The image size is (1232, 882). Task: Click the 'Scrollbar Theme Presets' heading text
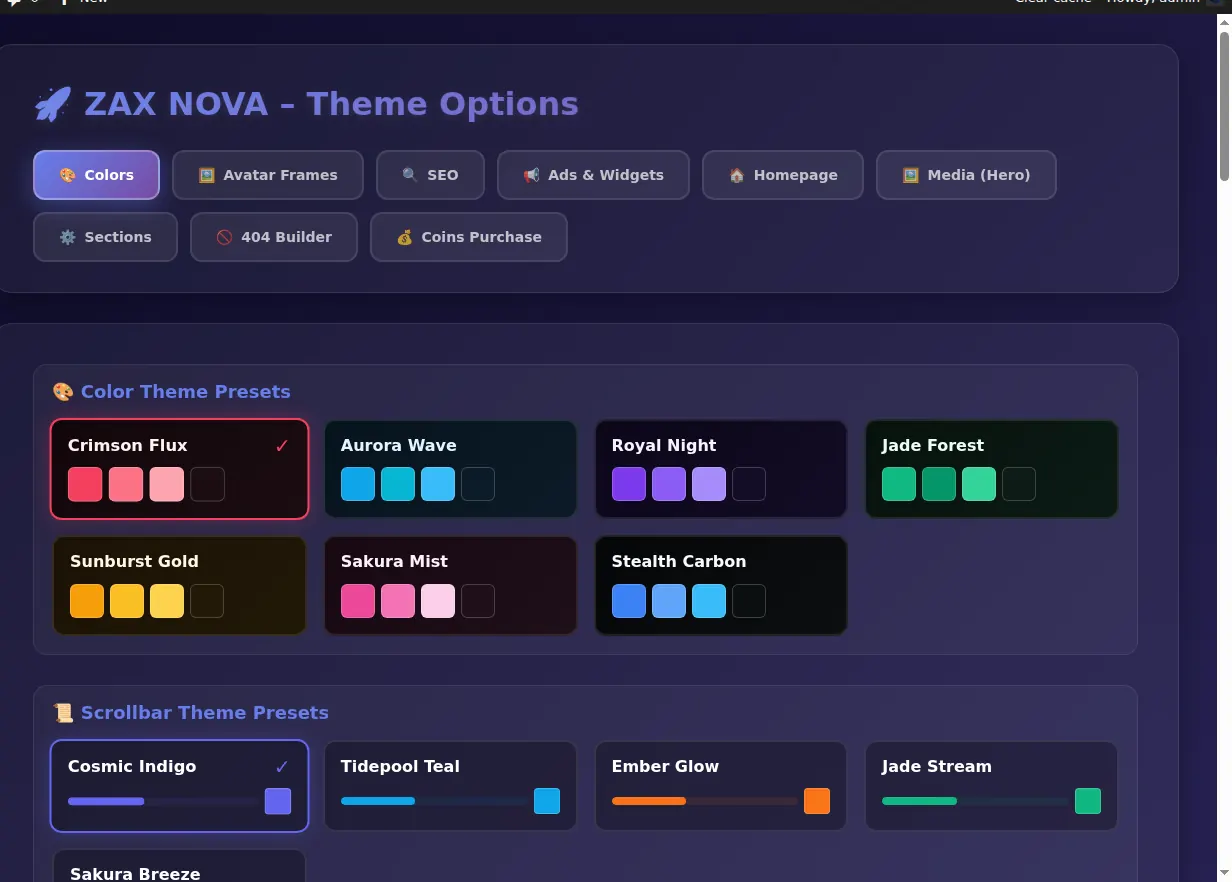(205, 713)
